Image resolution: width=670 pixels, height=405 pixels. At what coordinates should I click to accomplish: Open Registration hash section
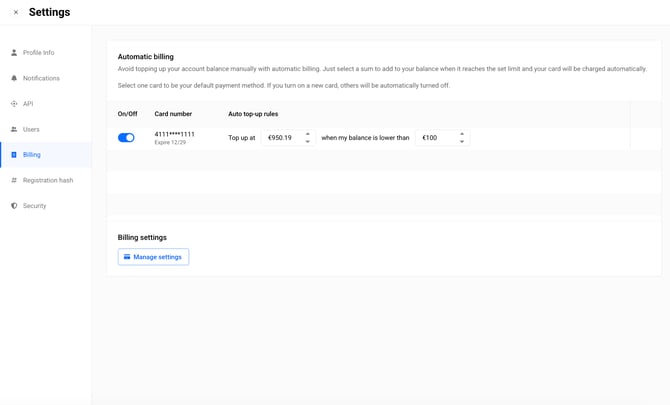46,180
